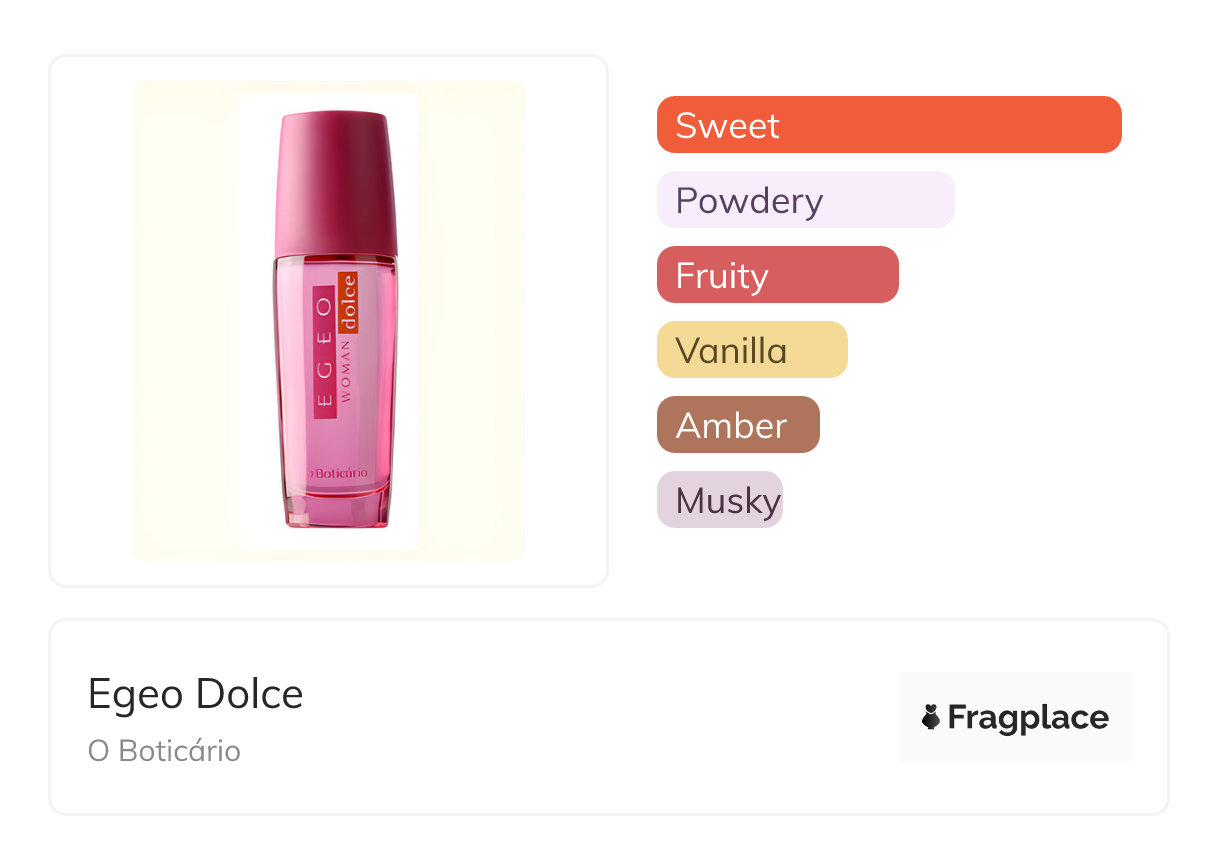Open the Egeo Dolce title
The image size is (1218, 864).
point(195,694)
